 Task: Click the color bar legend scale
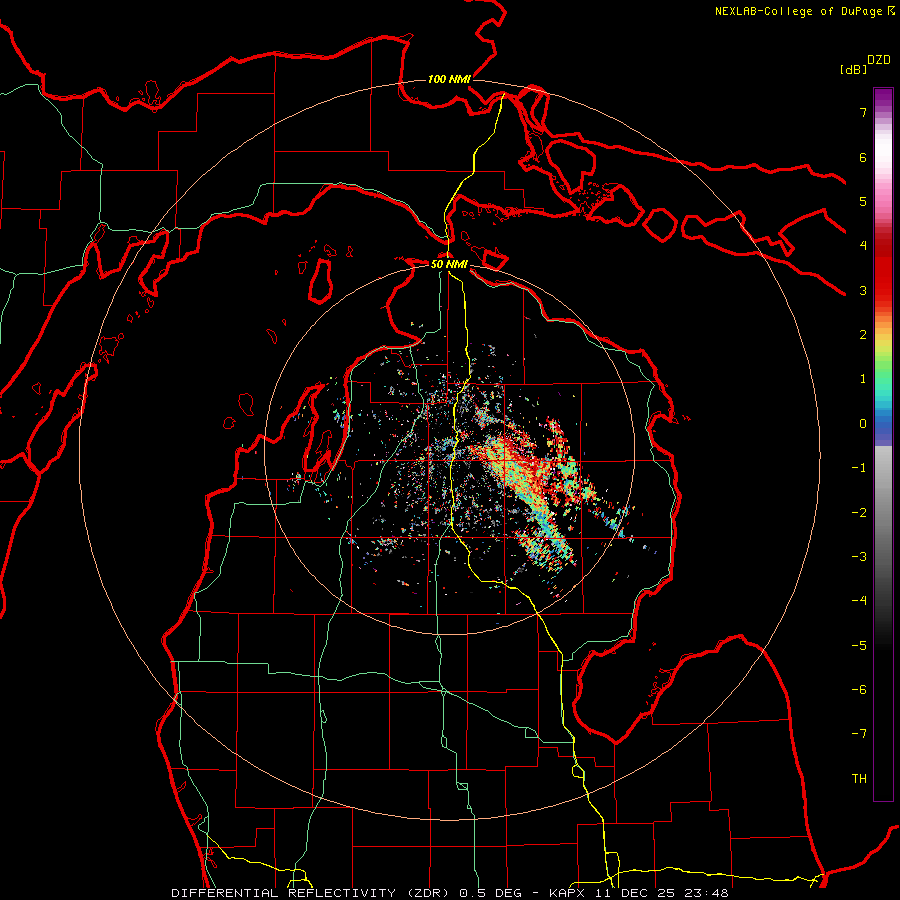coord(883,444)
